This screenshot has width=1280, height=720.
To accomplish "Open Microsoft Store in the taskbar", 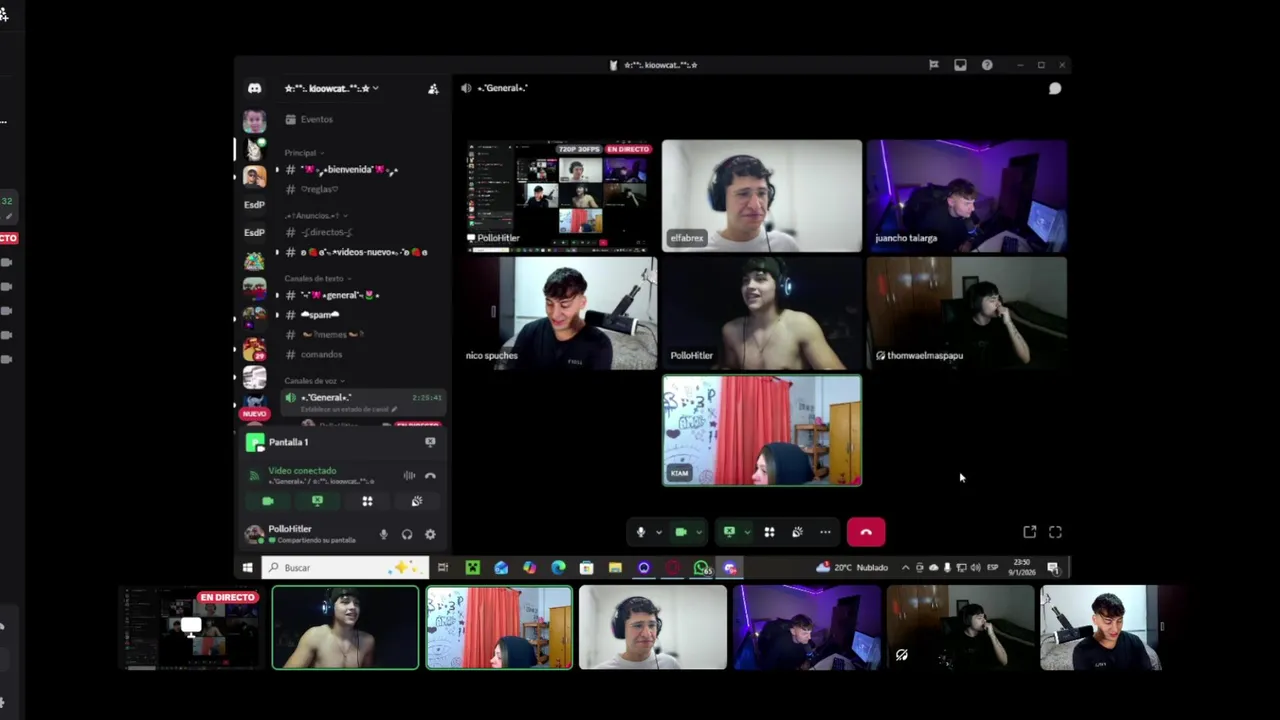I will [586, 568].
